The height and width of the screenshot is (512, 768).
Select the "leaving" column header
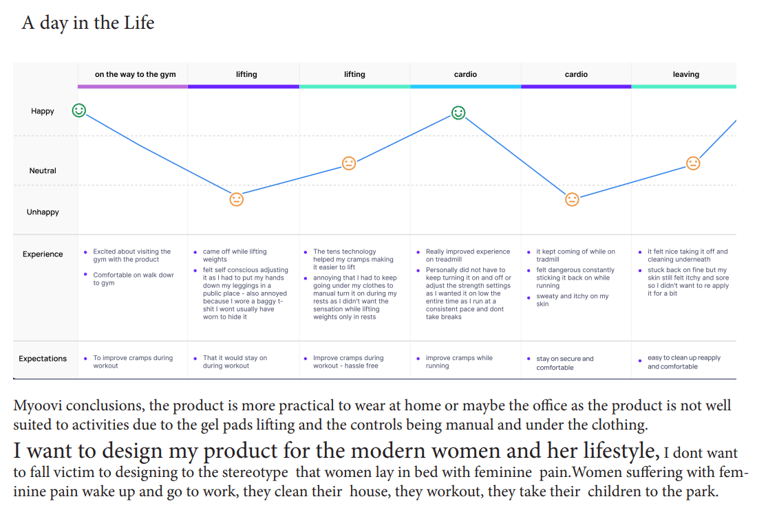(685, 74)
